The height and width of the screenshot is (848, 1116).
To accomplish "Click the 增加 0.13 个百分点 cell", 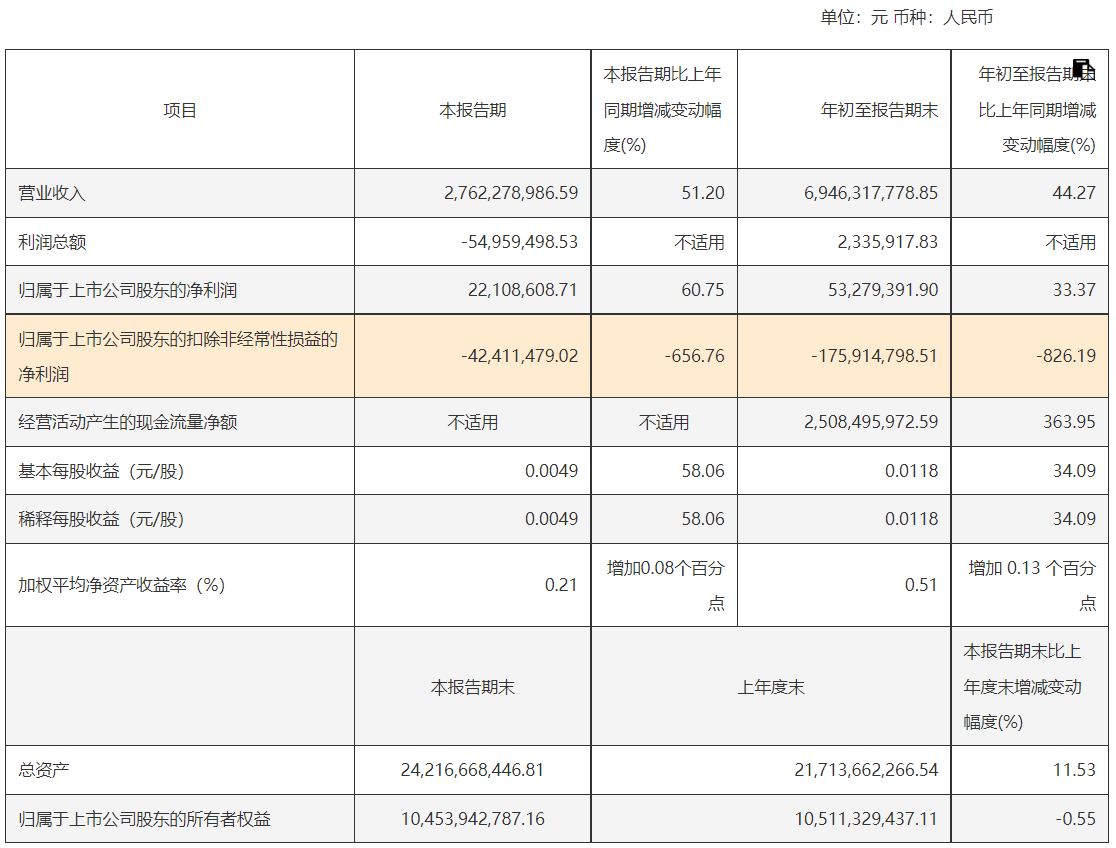I will 1030,585.
